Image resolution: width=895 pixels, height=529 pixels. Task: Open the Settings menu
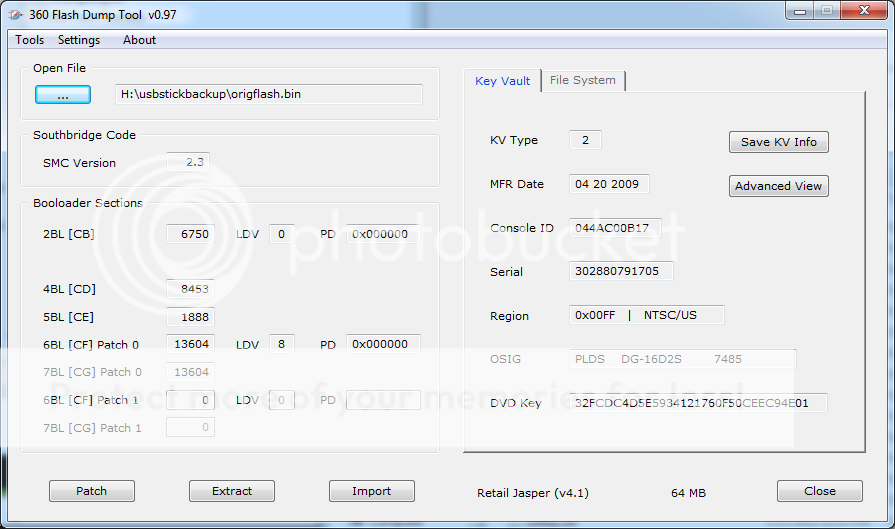click(79, 40)
